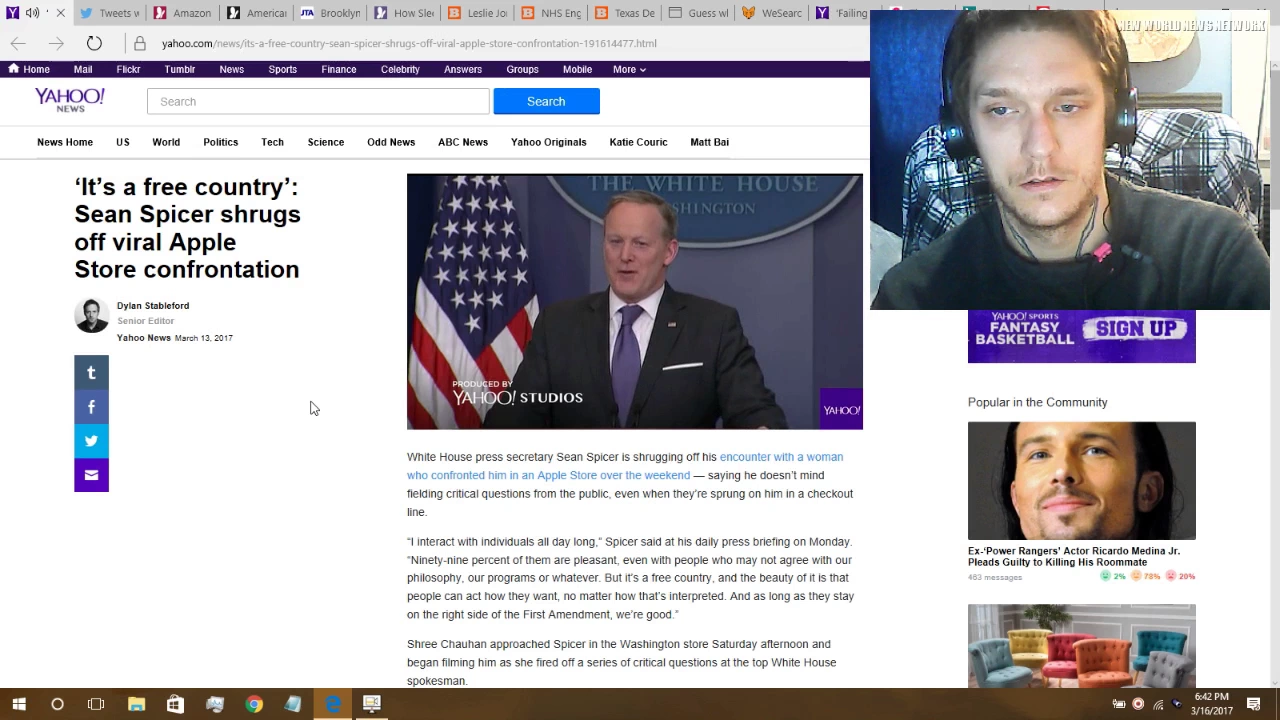Screen dimensions: 1280x720
Task: Open the ABC News section
Action: [463, 142]
